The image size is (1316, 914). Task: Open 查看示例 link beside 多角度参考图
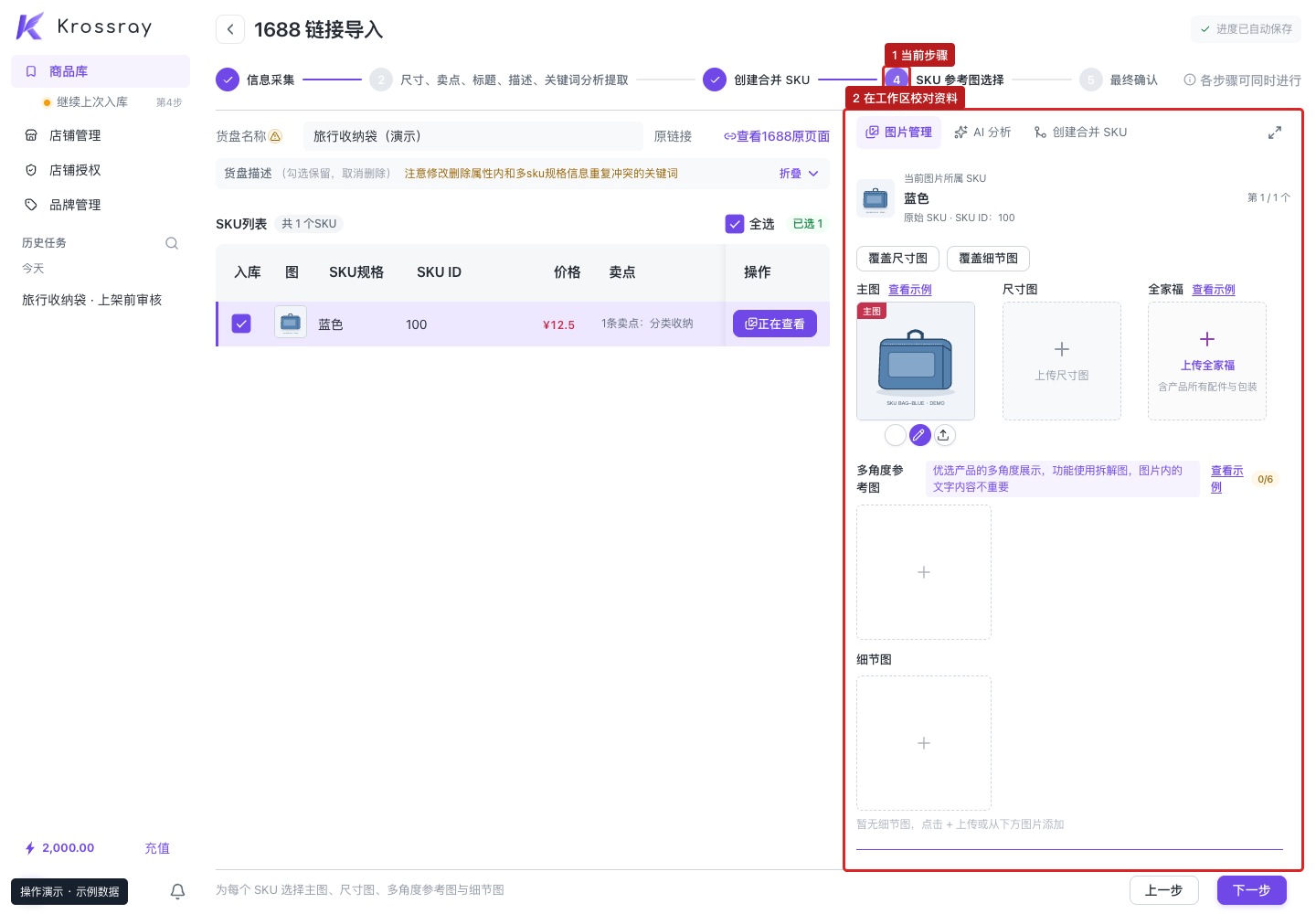[1226, 479]
